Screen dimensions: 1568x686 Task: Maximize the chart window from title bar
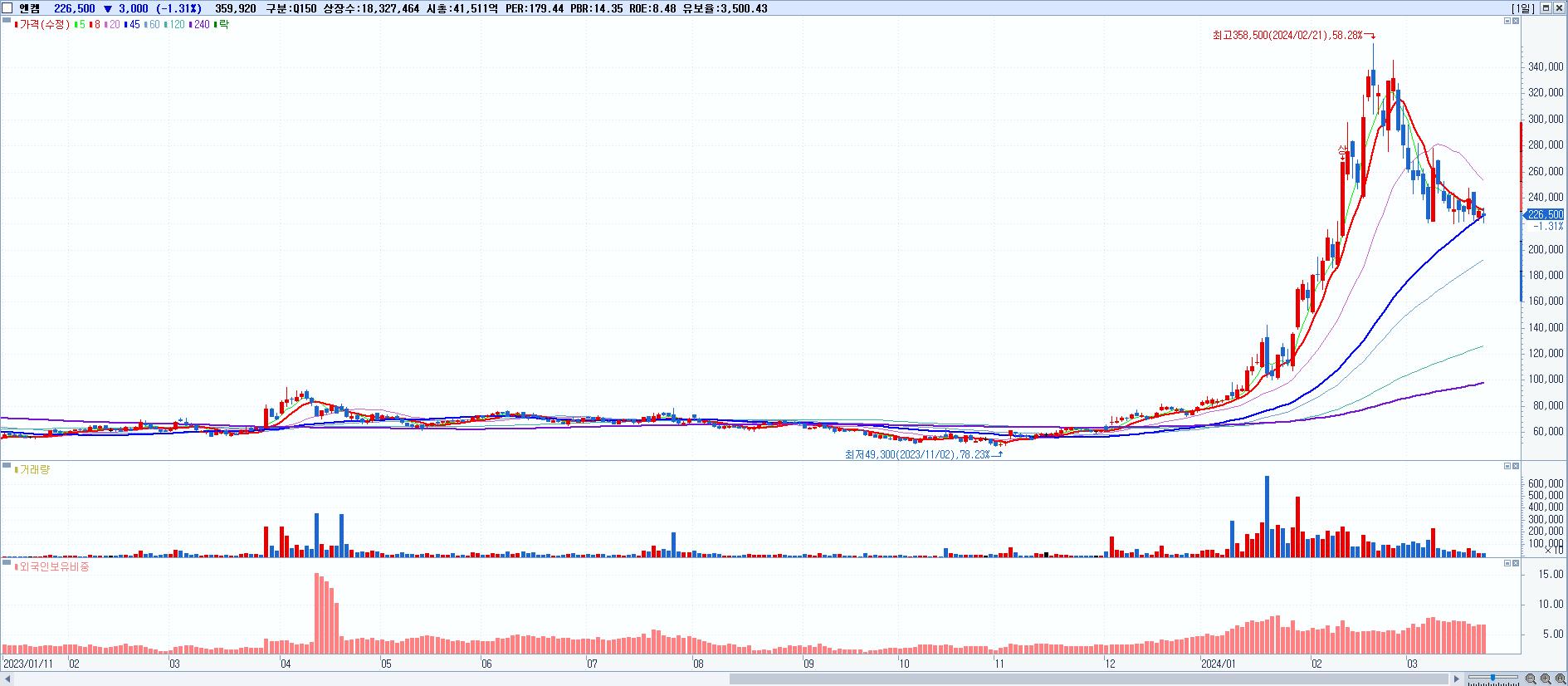pyautogui.click(x=1546, y=8)
